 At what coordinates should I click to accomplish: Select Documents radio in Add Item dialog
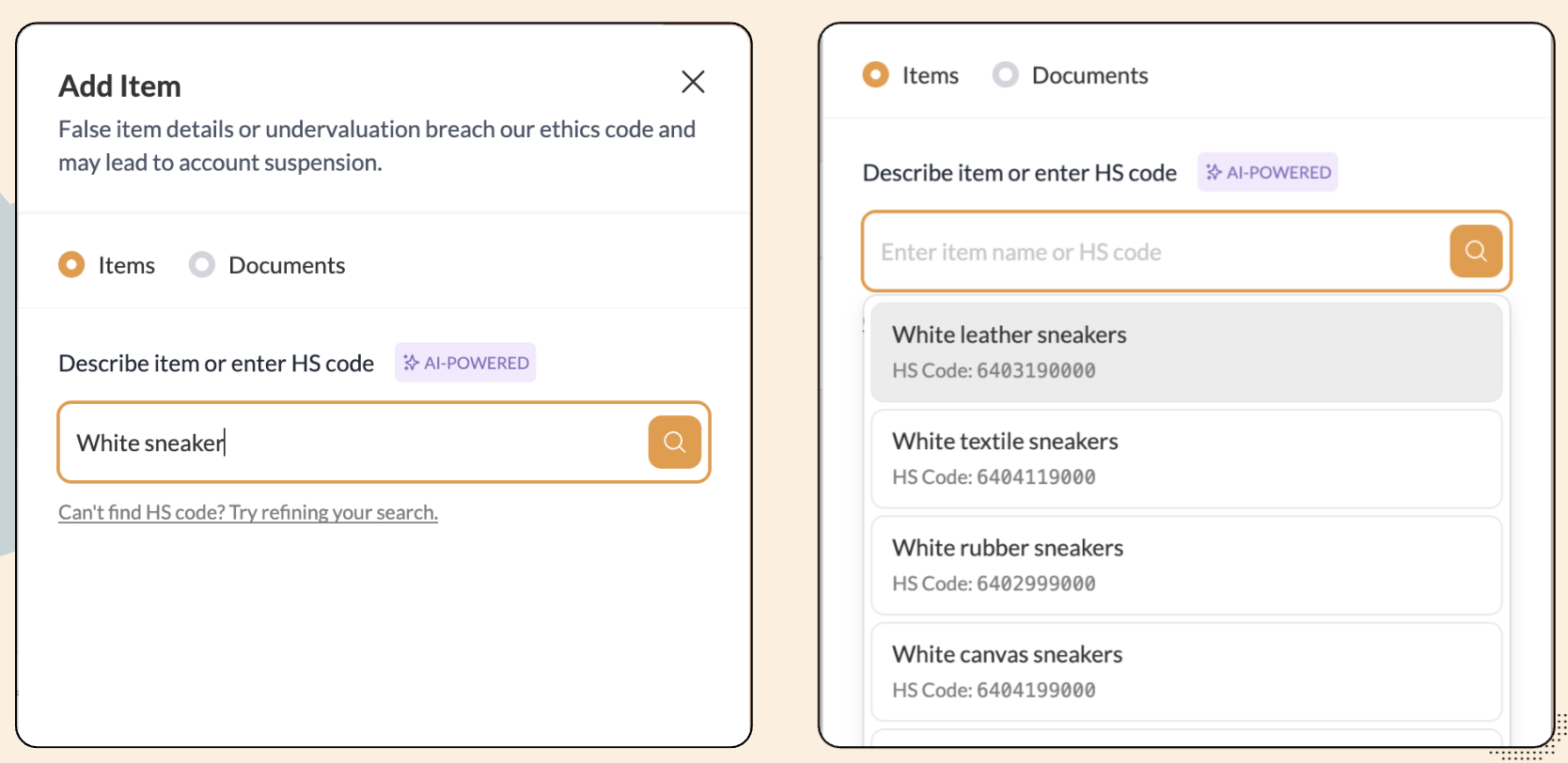point(202,265)
